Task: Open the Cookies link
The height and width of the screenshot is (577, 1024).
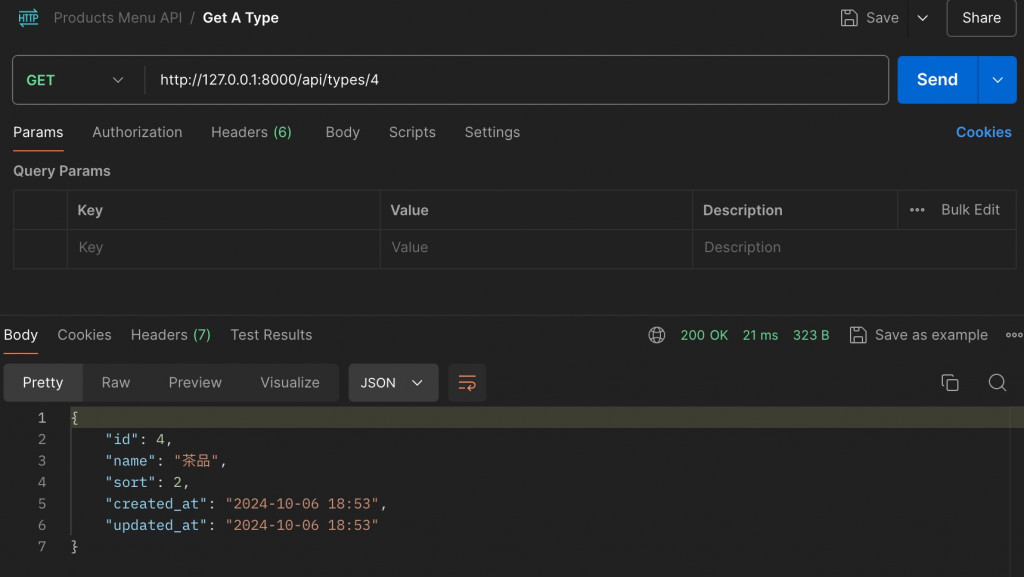Action: pyautogui.click(x=983, y=132)
